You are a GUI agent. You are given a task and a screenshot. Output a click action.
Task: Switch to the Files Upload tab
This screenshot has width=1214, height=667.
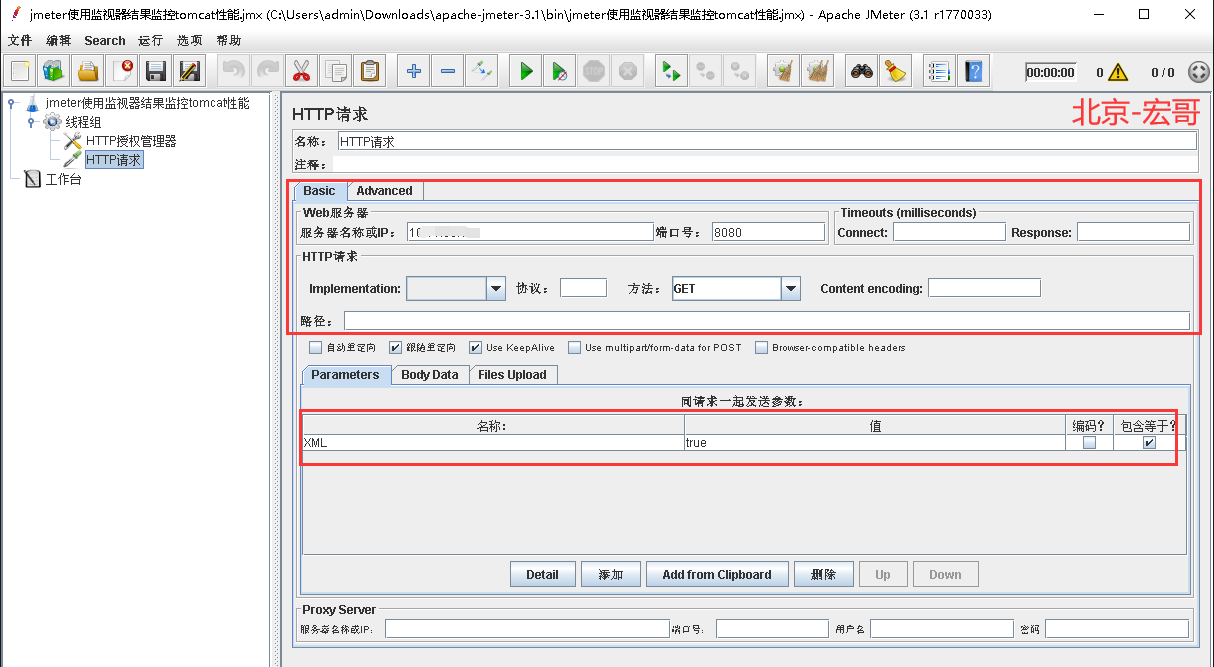pyautogui.click(x=512, y=375)
